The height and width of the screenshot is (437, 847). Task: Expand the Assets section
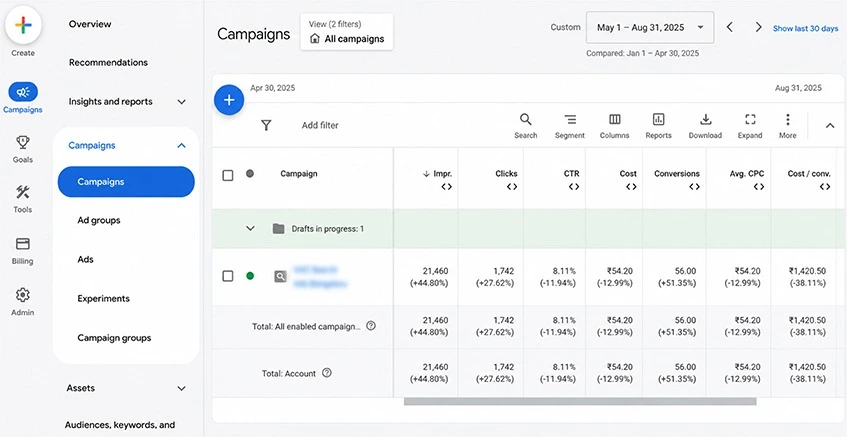tap(127, 388)
